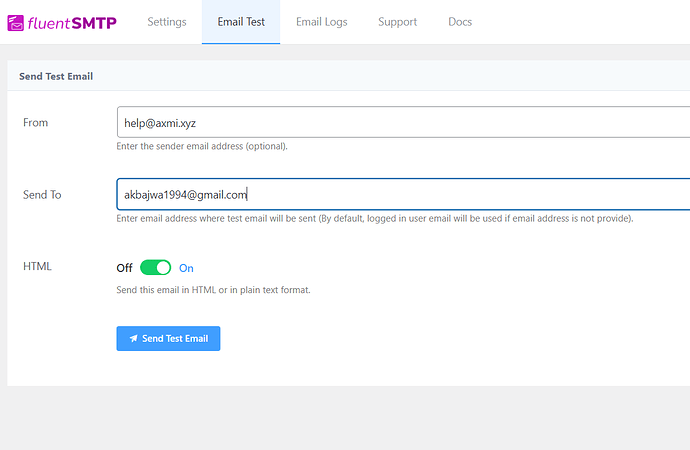This screenshot has width=690, height=450.
Task: Click the From field label
Action: [x=35, y=122]
